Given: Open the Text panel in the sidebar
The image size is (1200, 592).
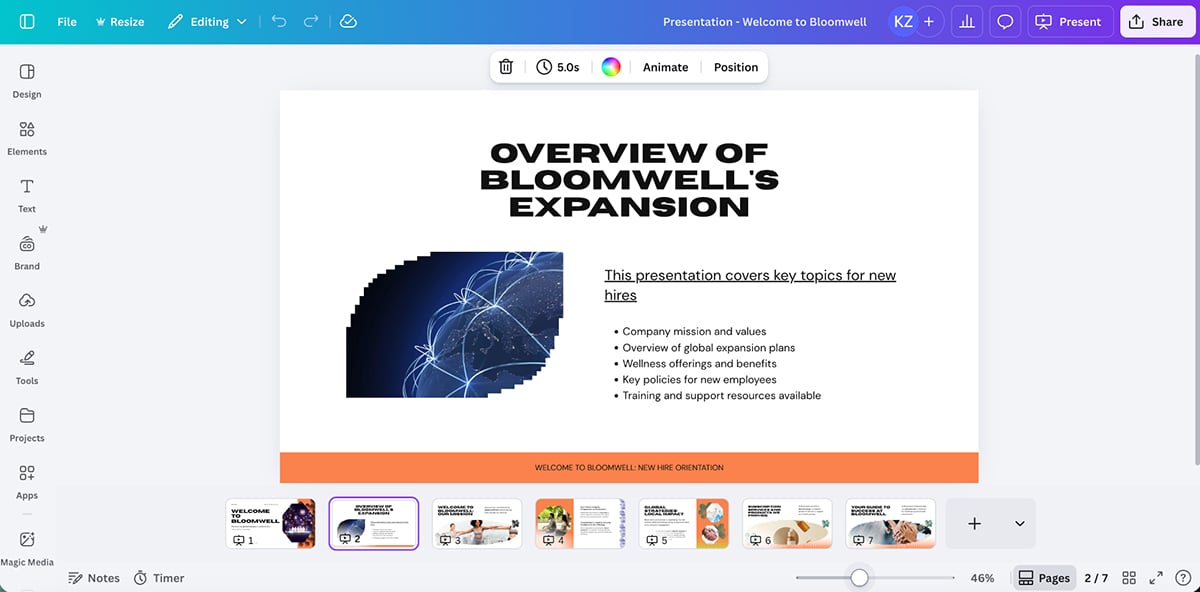Looking at the screenshot, I should [x=27, y=195].
